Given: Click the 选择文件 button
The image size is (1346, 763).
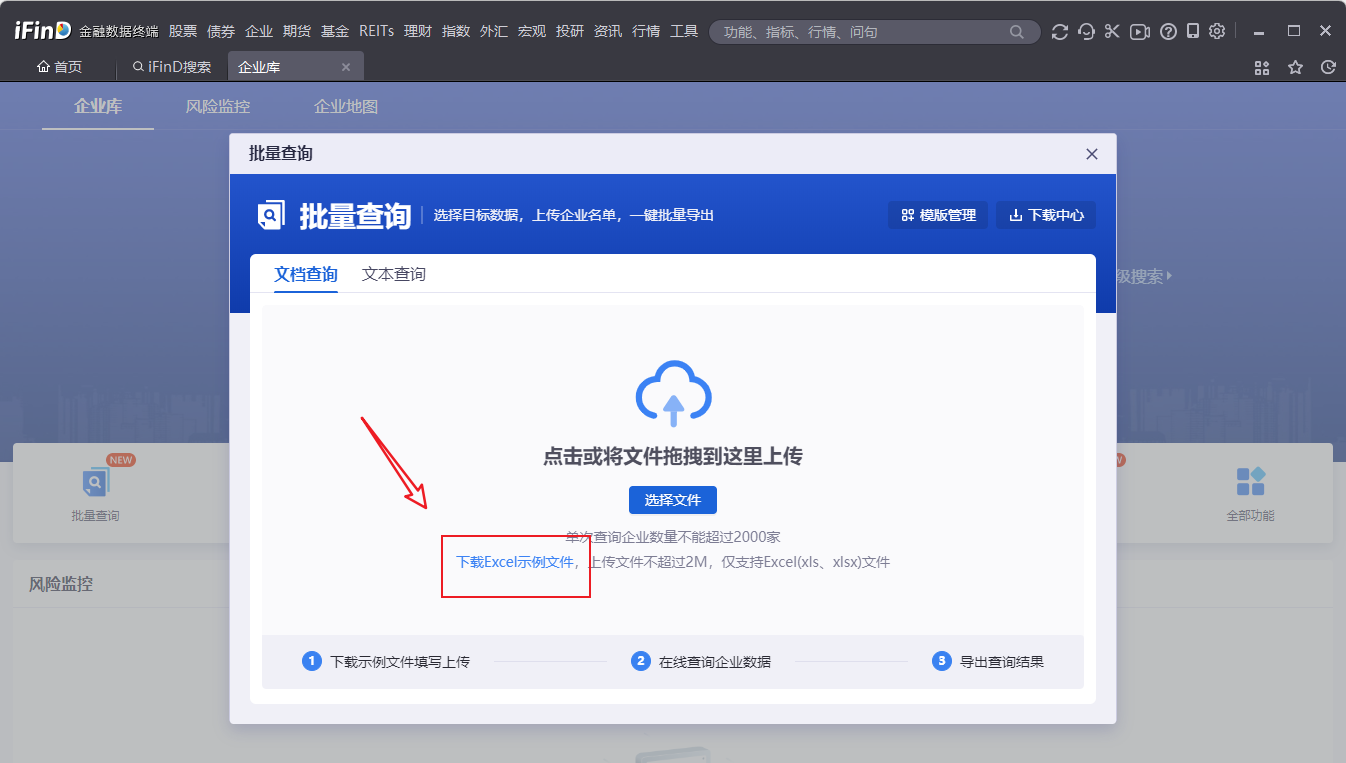Looking at the screenshot, I should (x=672, y=500).
